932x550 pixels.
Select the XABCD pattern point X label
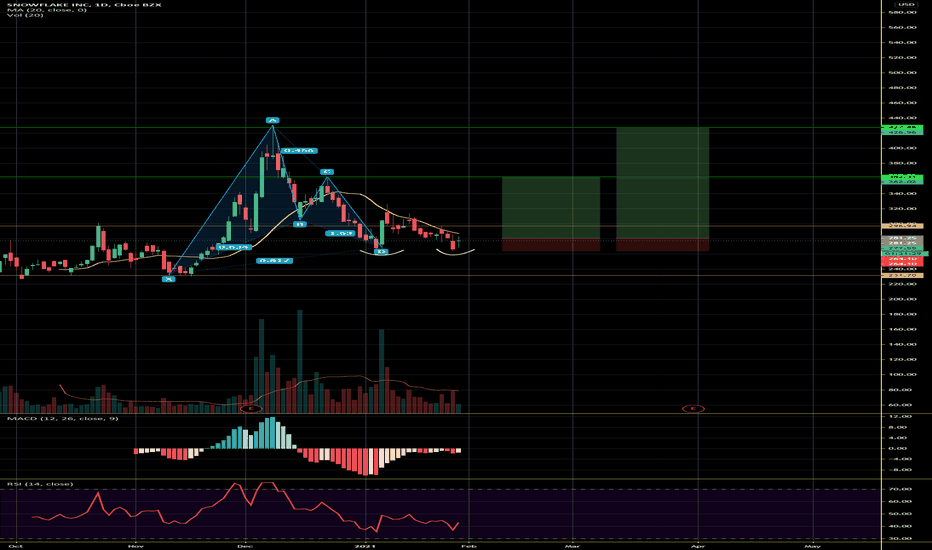pyautogui.click(x=169, y=279)
